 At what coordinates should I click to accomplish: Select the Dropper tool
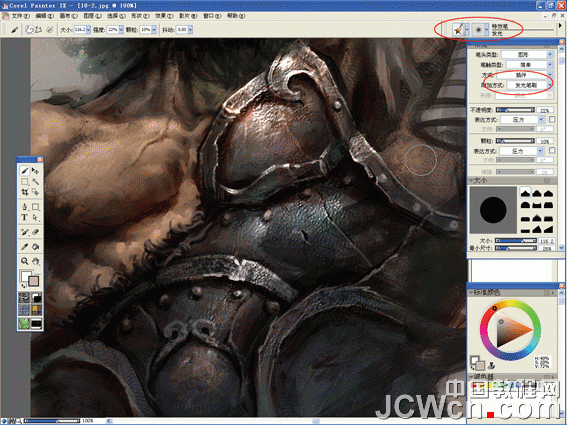[24, 247]
